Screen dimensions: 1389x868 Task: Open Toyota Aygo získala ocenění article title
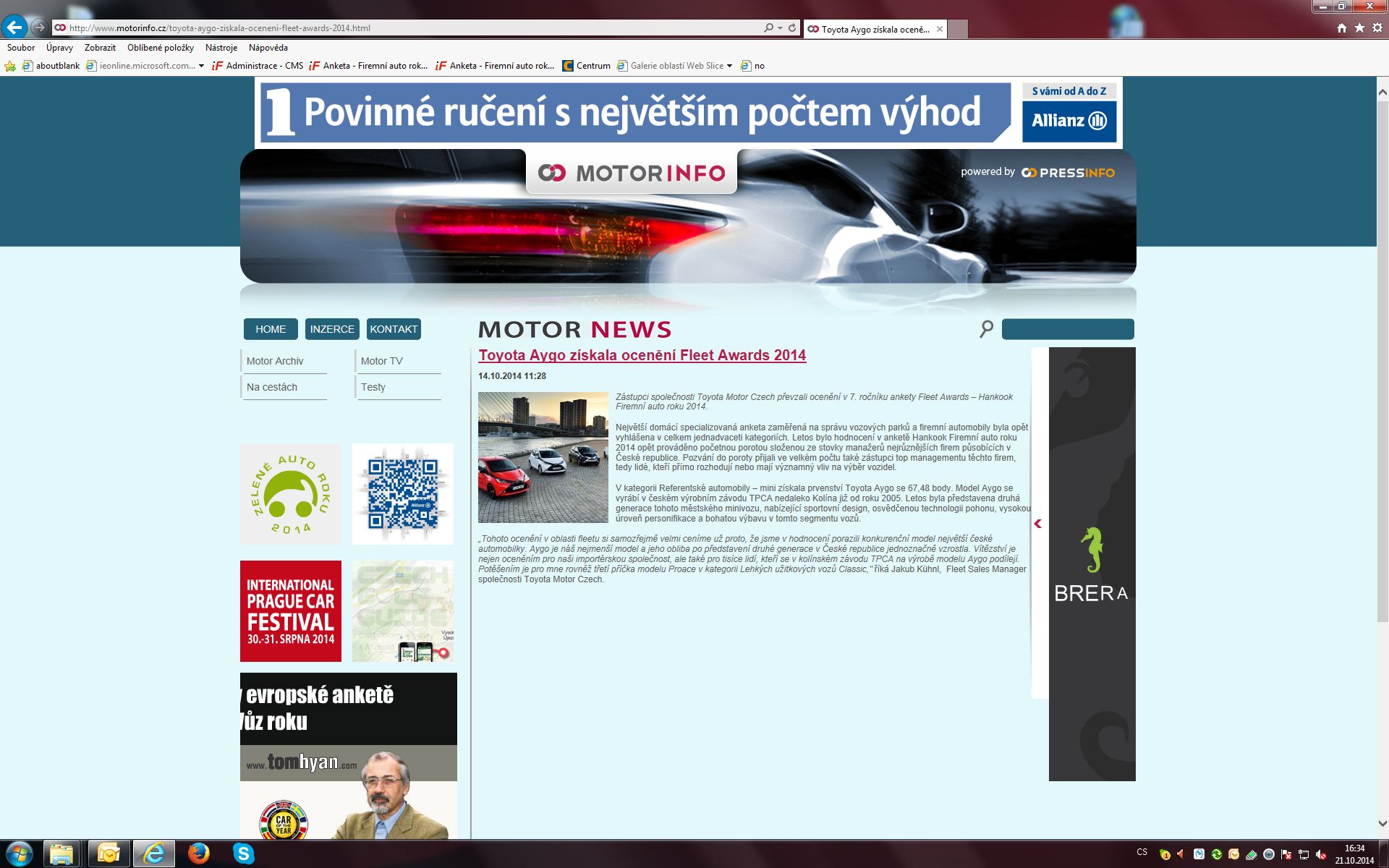click(x=642, y=355)
